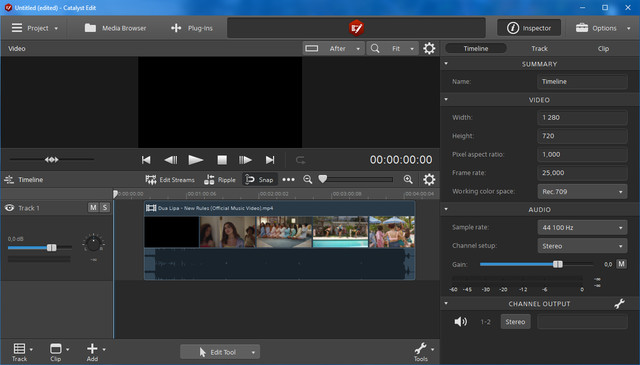Play the timeline
The image size is (640, 365).
click(x=196, y=160)
